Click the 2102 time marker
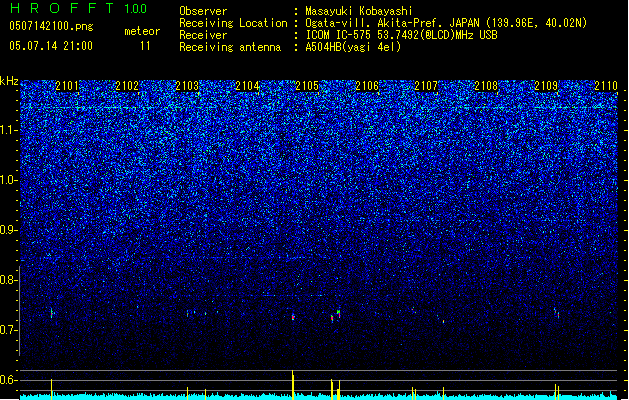 point(127,86)
